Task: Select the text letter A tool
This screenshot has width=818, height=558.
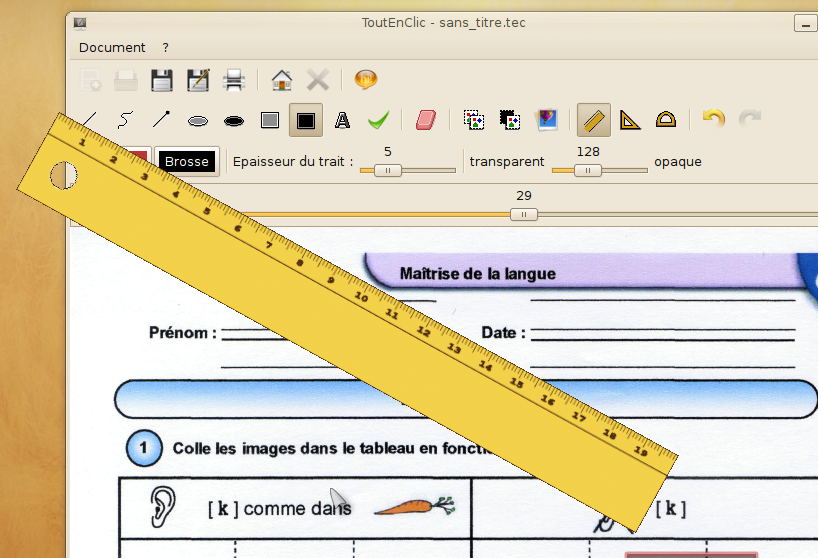Action: point(342,120)
